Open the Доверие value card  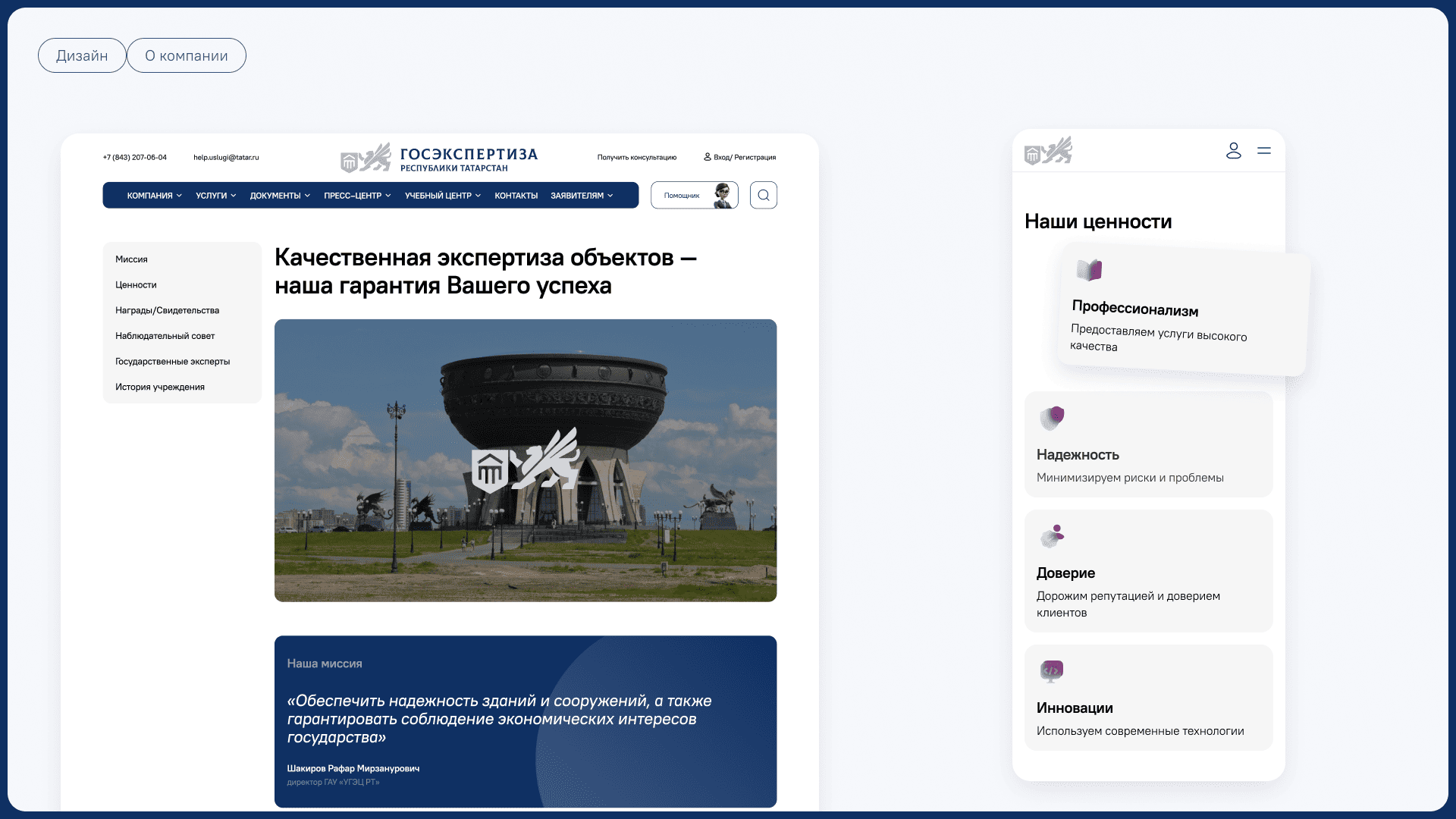point(1149,571)
